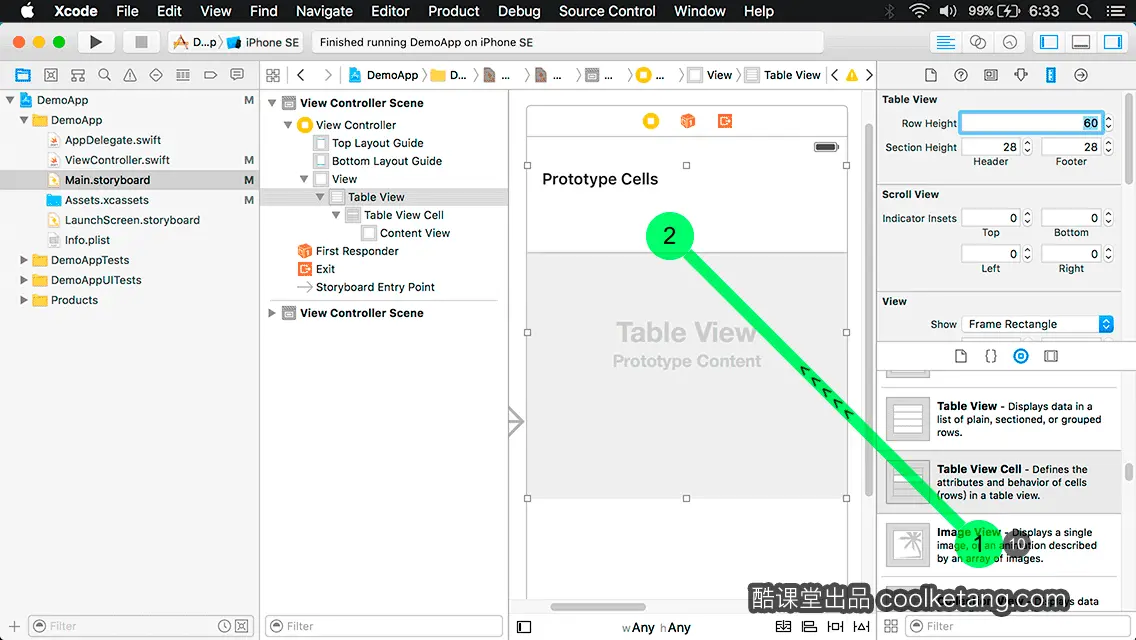Select Assets.xcassets in the navigator
This screenshot has height=640, width=1136.
[x=106, y=200]
